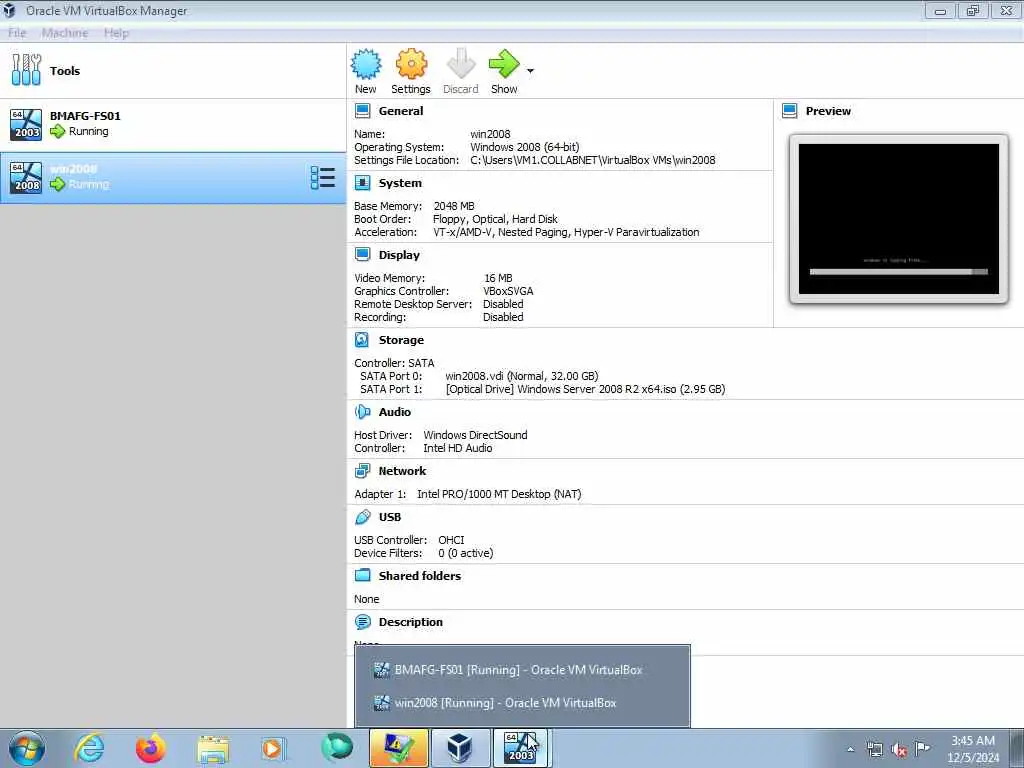This screenshot has width=1024, height=768.
Task: Open Windows Media Player from taskbar
Action: click(x=274, y=748)
